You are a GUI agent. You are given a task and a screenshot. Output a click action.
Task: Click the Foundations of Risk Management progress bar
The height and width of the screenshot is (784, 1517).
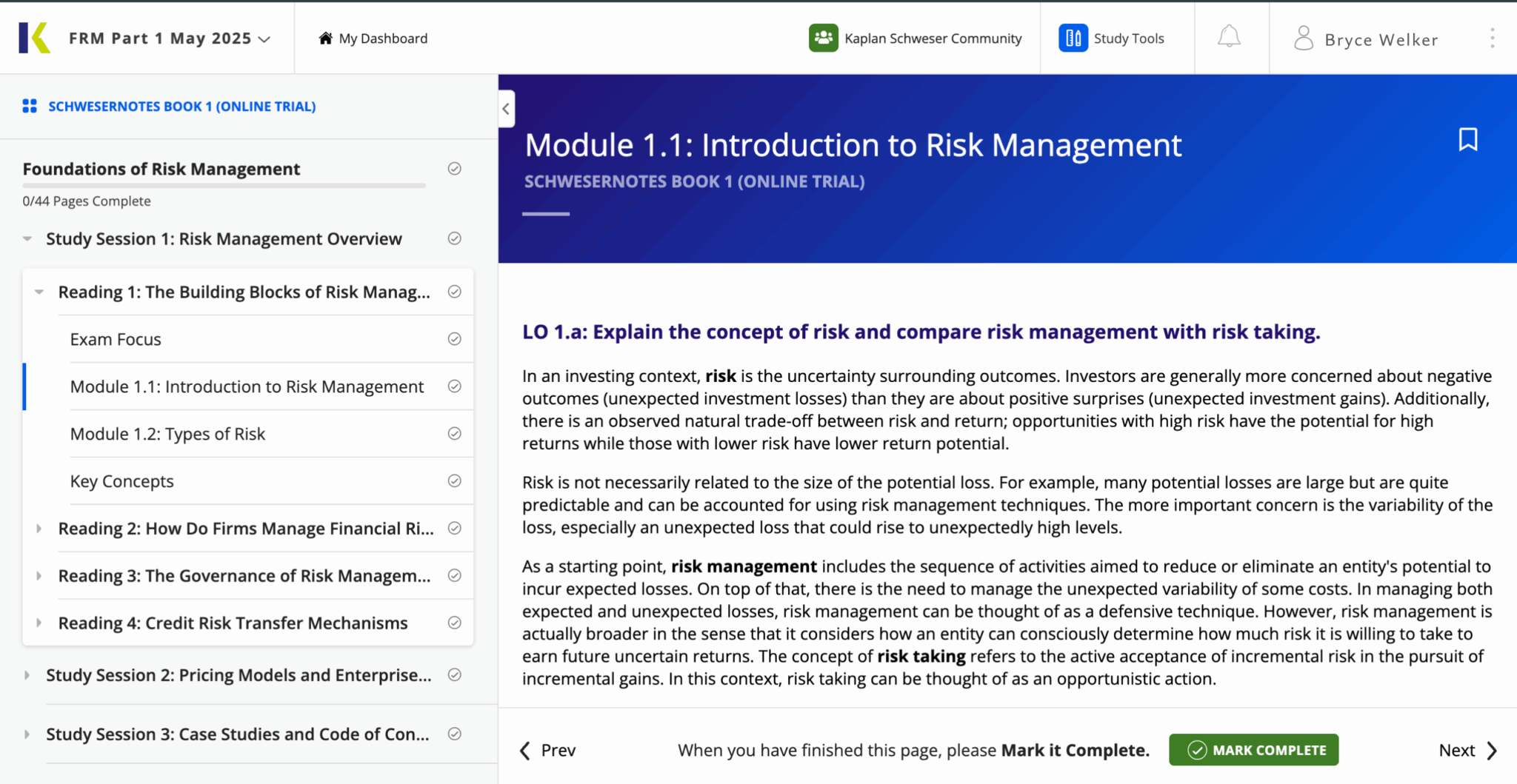coord(224,185)
